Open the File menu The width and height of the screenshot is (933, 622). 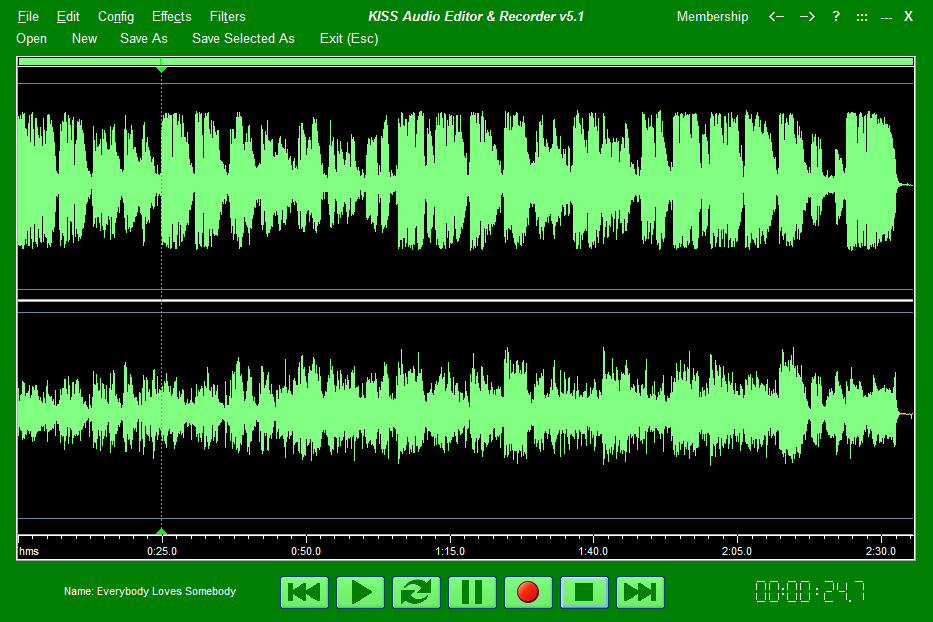pos(28,16)
